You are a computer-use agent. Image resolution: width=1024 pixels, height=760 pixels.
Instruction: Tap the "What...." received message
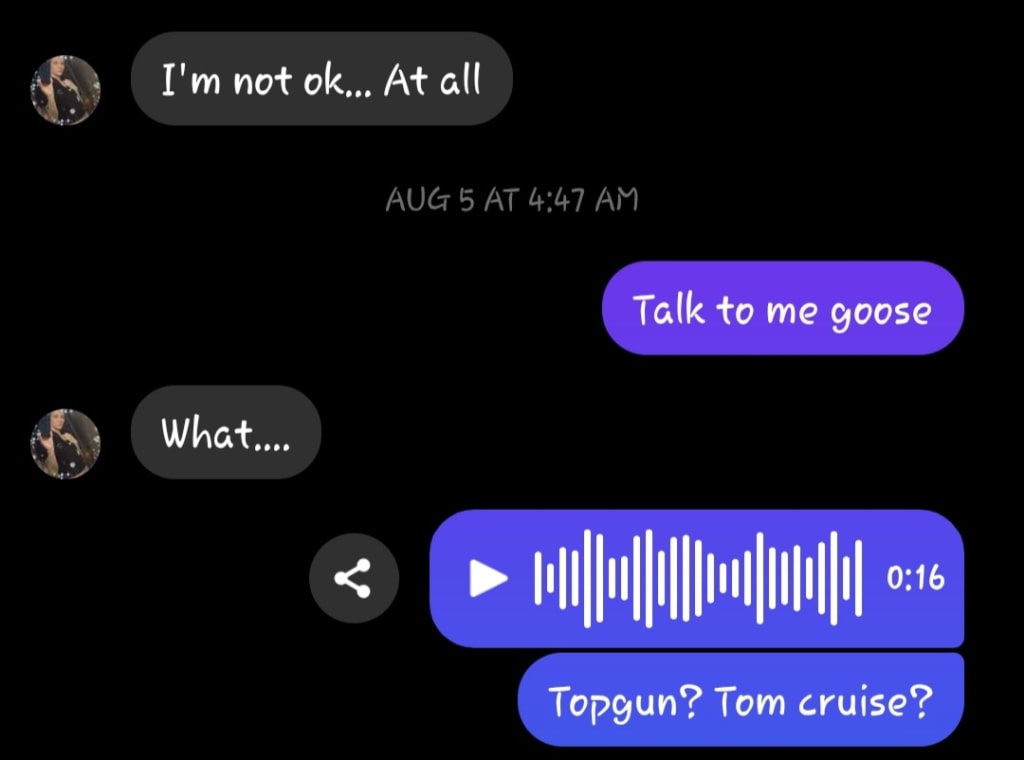point(226,432)
